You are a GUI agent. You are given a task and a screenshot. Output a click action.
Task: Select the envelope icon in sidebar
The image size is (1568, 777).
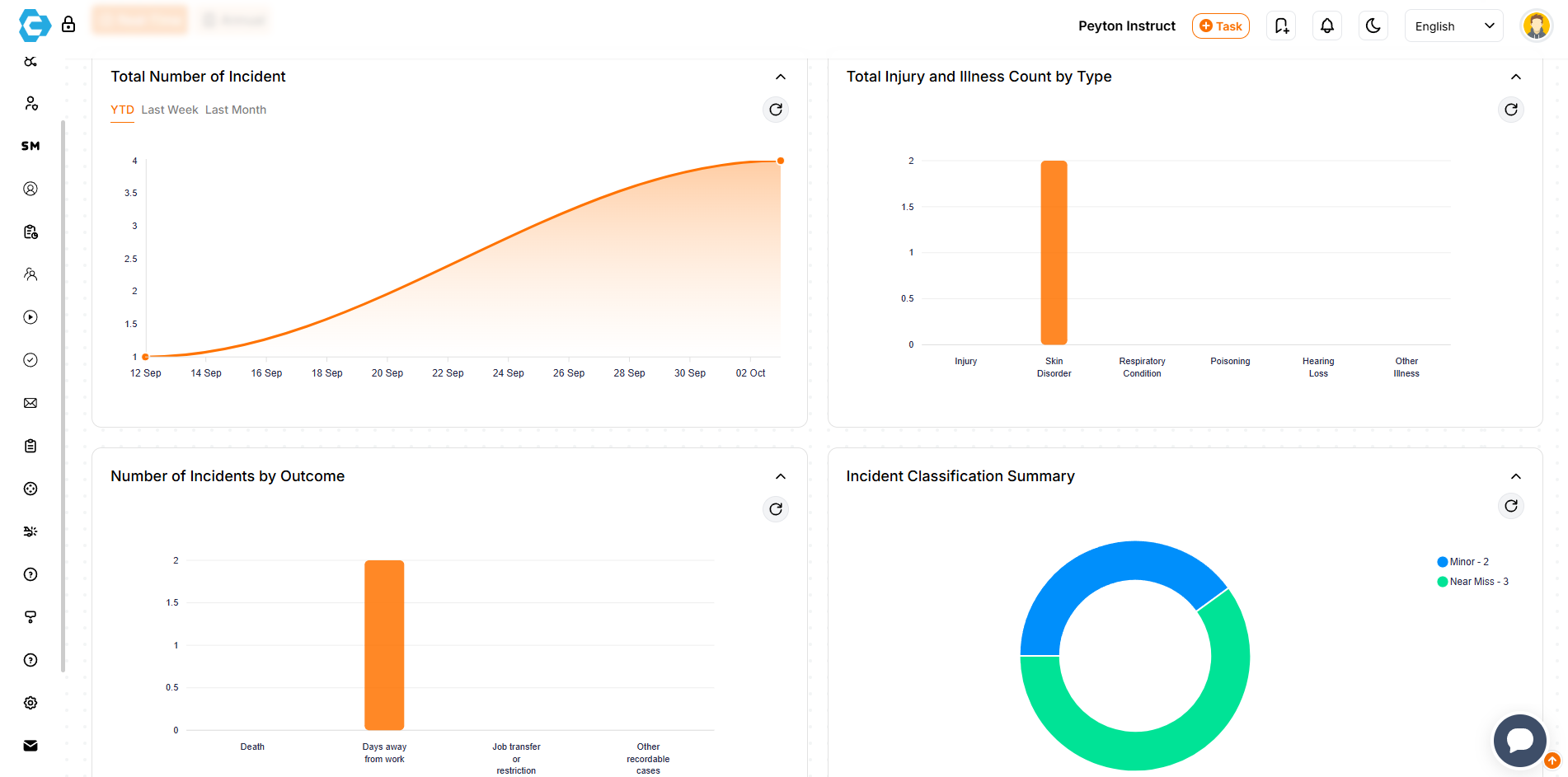[x=31, y=403]
